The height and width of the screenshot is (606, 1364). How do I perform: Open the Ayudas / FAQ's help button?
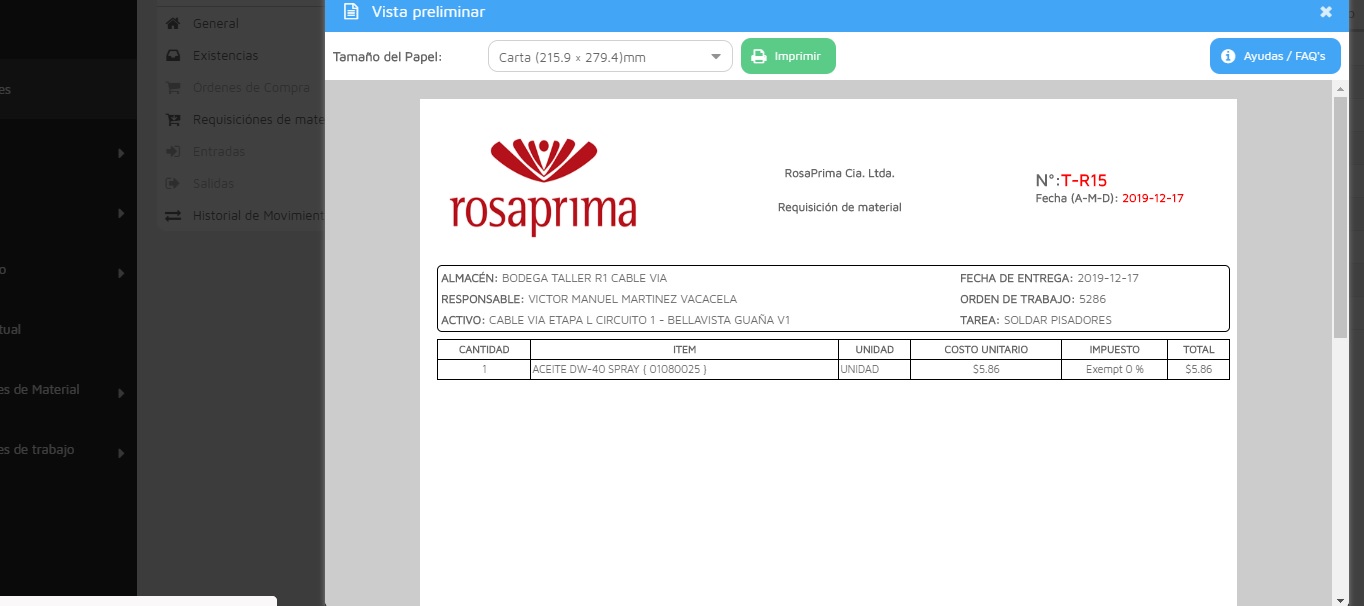[1274, 56]
